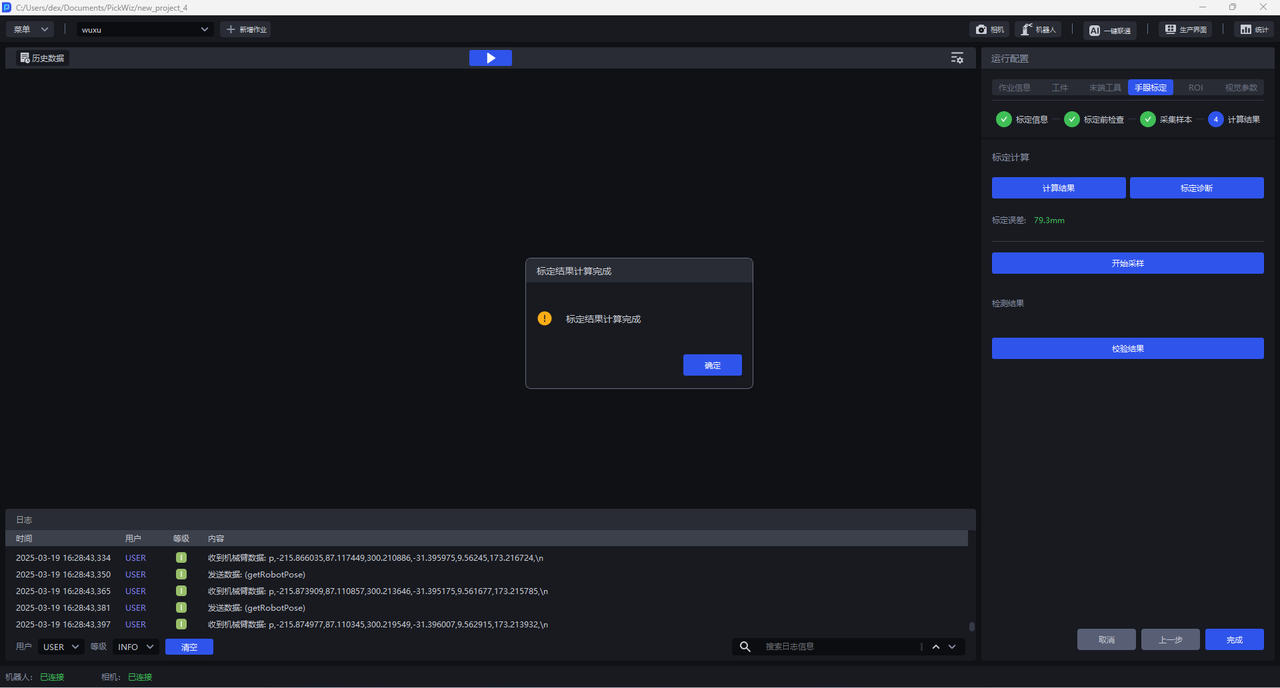Expand the 菜单 menu dropdown
The width and height of the screenshot is (1280, 688).
pos(30,30)
